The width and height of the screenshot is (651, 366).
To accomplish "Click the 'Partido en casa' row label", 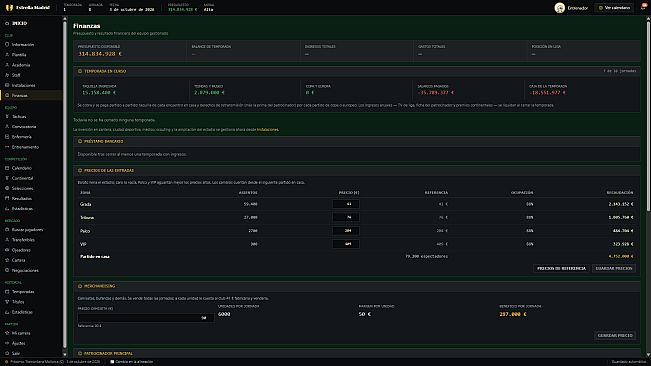I will pos(95,256).
